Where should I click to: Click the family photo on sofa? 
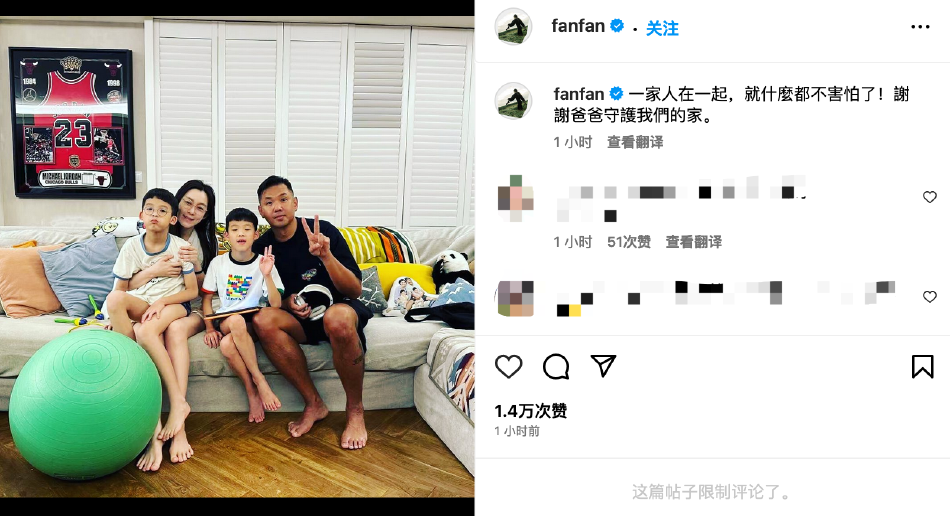[237, 257]
